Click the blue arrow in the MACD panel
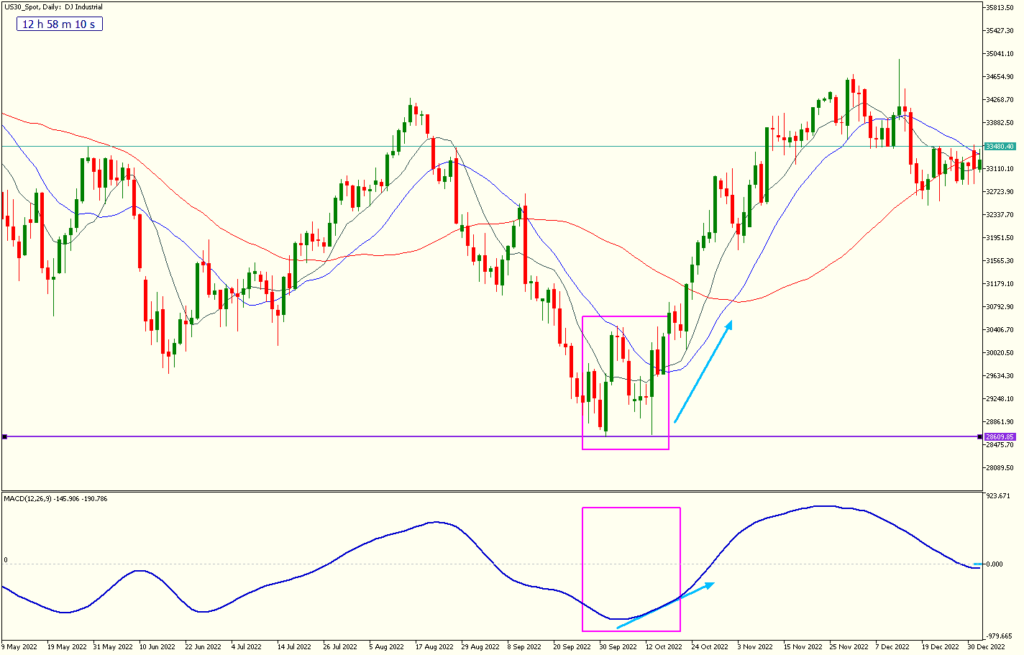1024x655 pixels. tap(667, 604)
